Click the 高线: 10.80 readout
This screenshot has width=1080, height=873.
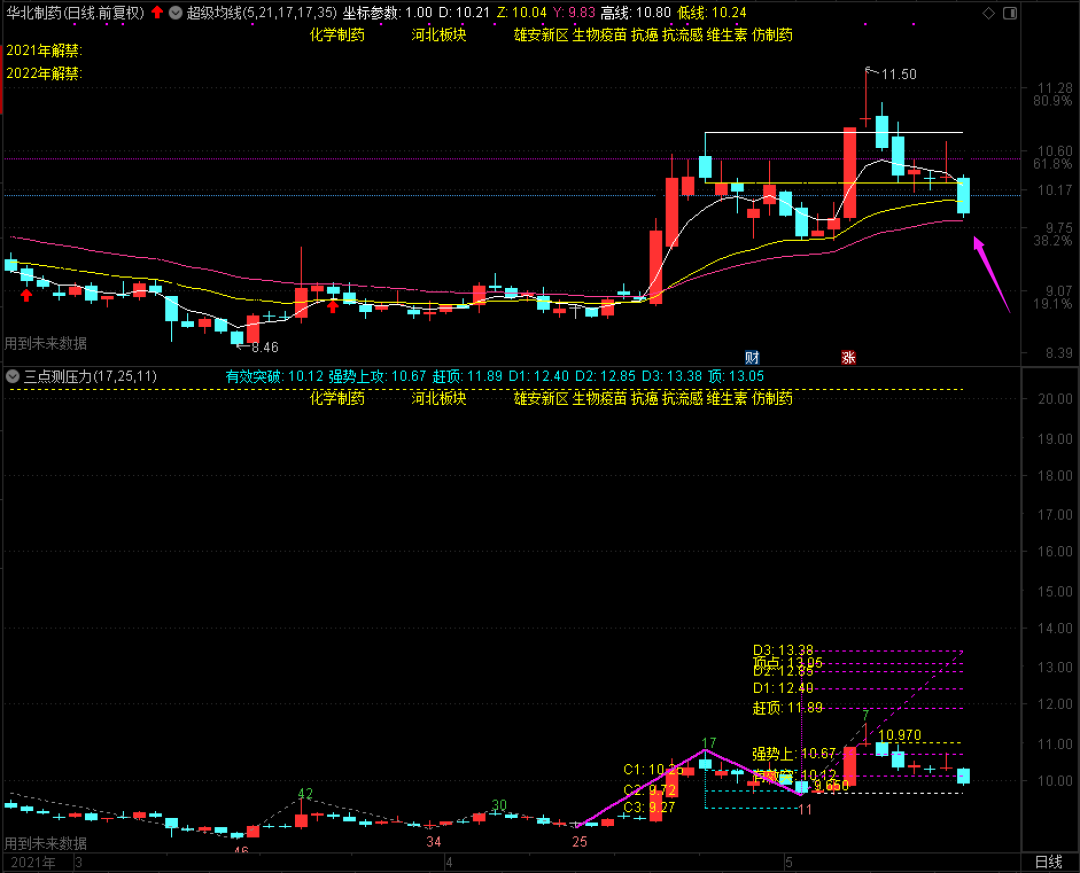click(635, 12)
